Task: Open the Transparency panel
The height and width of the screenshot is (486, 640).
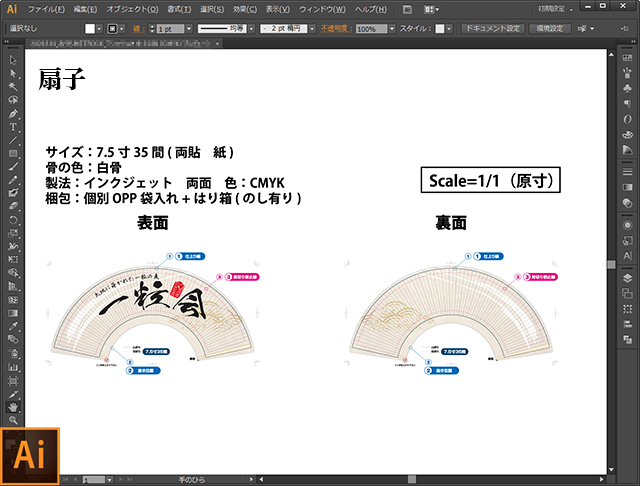Action: (x=627, y=203)
